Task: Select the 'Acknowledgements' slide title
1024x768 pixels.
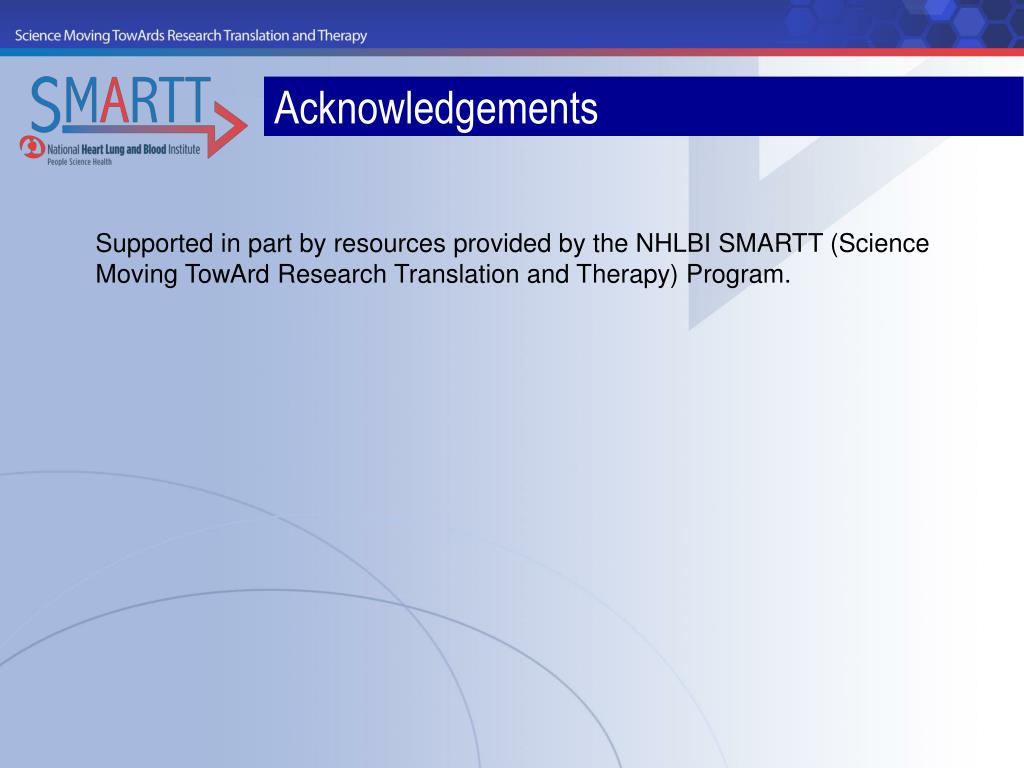Action: (436, 108)
